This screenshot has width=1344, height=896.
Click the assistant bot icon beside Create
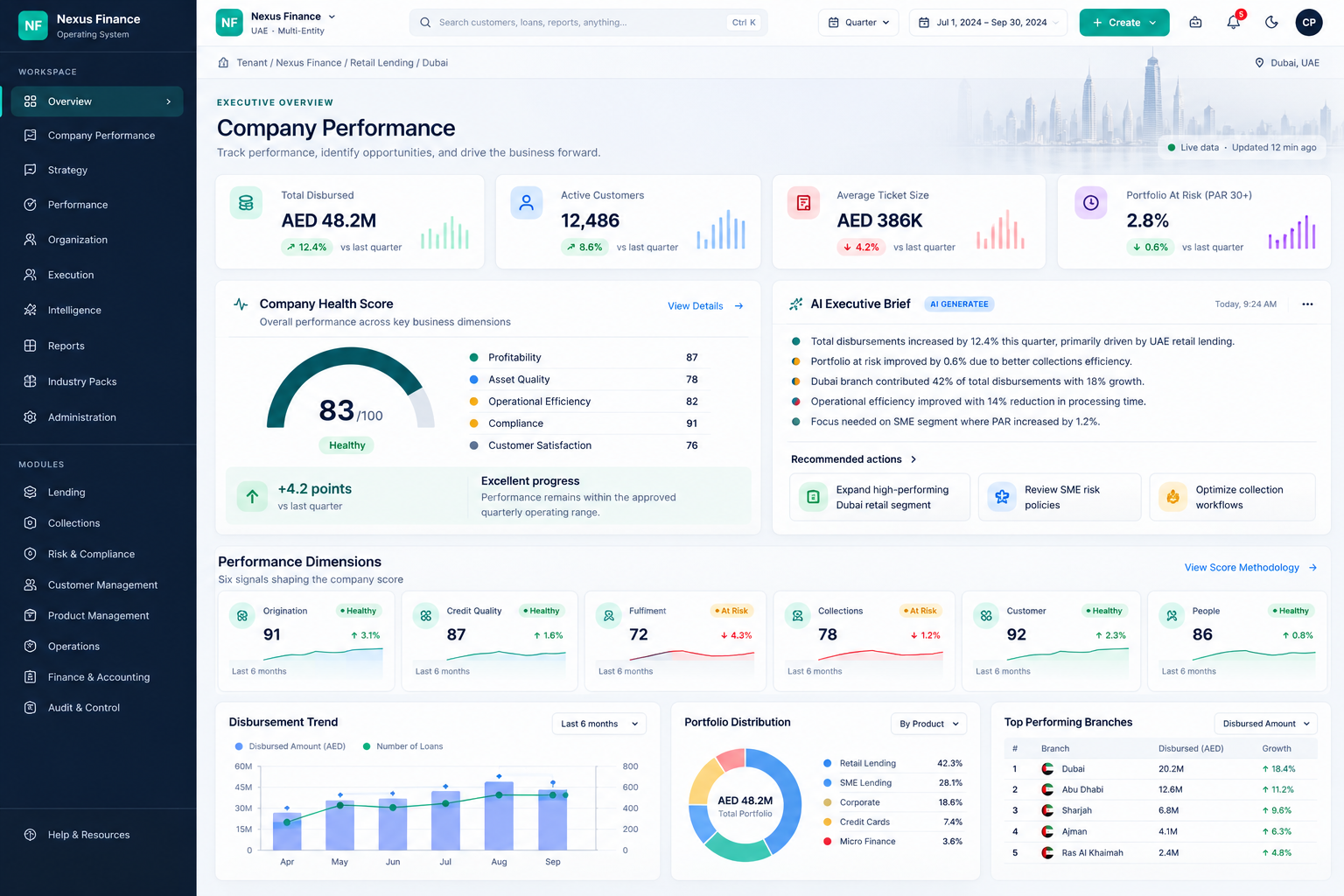(1195, 23)
